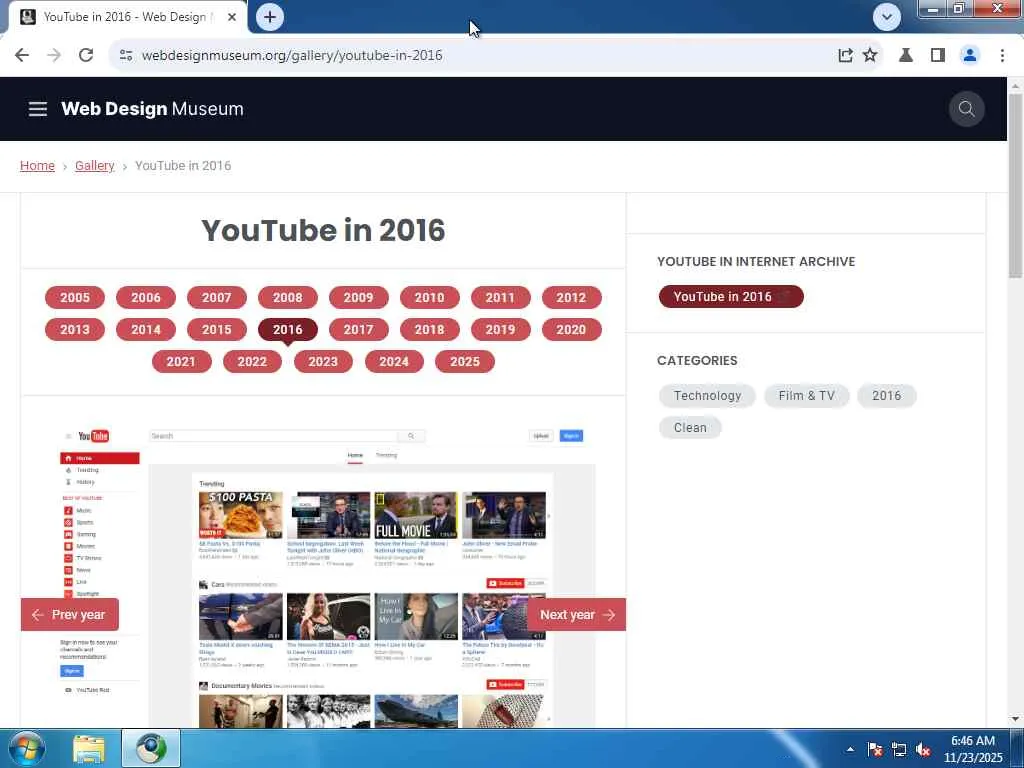Click the site search magnifier icon
Screen dimensions: 1024x768
point(967,109)
